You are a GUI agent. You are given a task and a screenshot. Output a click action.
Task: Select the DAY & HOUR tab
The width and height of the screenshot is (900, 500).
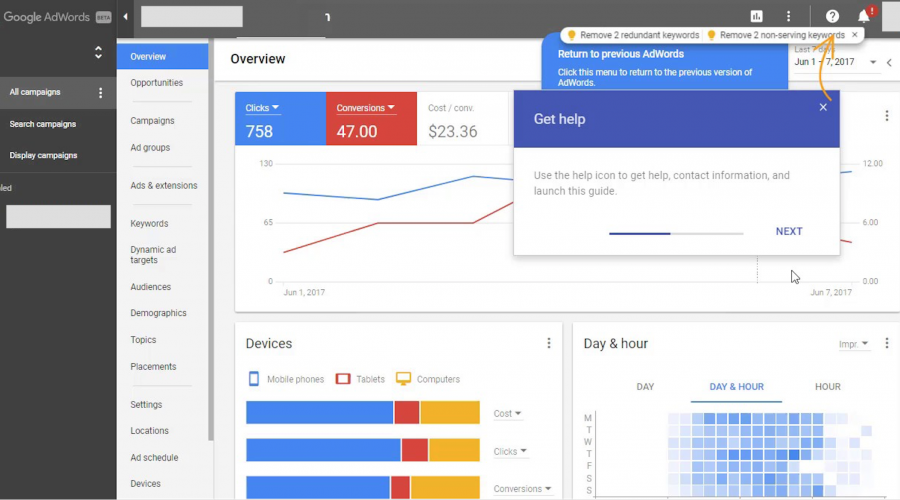point(736,387)
